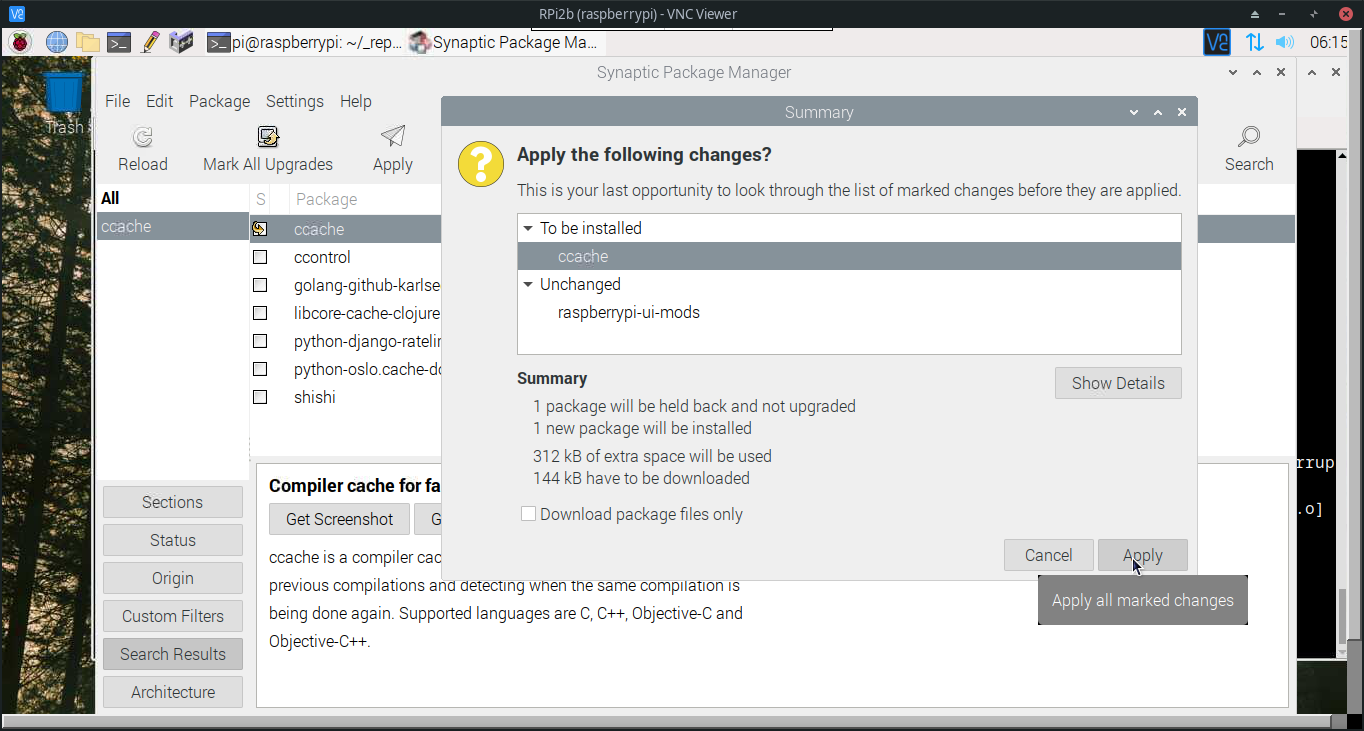The height and width of the screenshot is (731, 1364).
Task: Click the S status column header
Action: (261, 199)
